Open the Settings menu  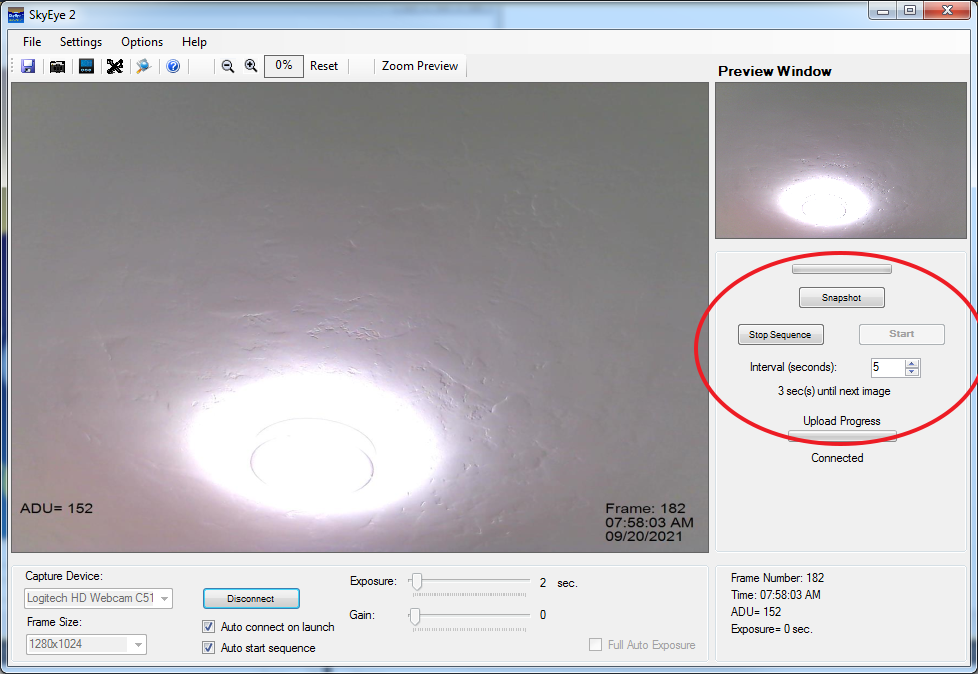coord(80,42)
